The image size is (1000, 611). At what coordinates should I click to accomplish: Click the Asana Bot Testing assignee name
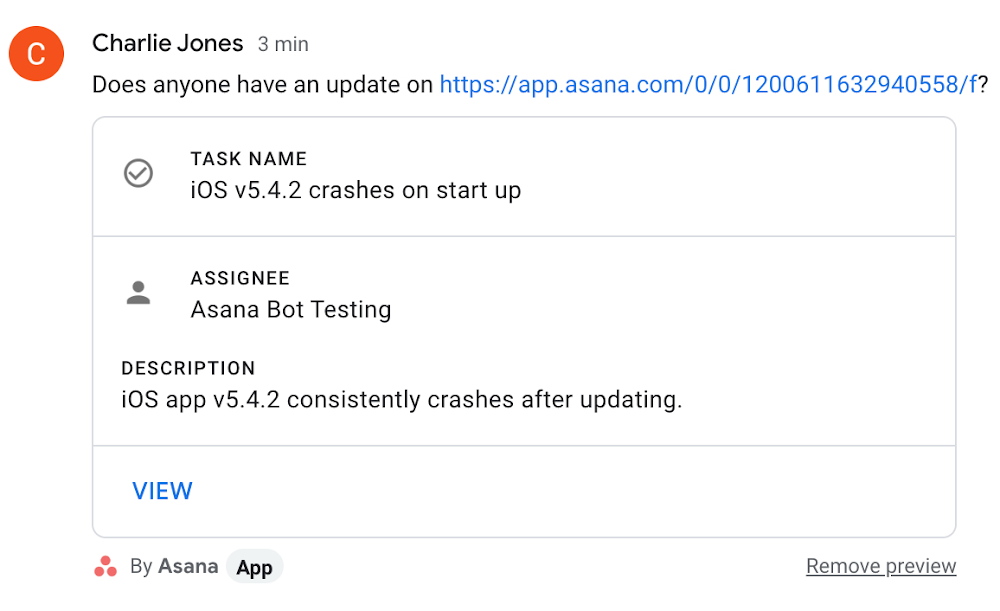291,310
